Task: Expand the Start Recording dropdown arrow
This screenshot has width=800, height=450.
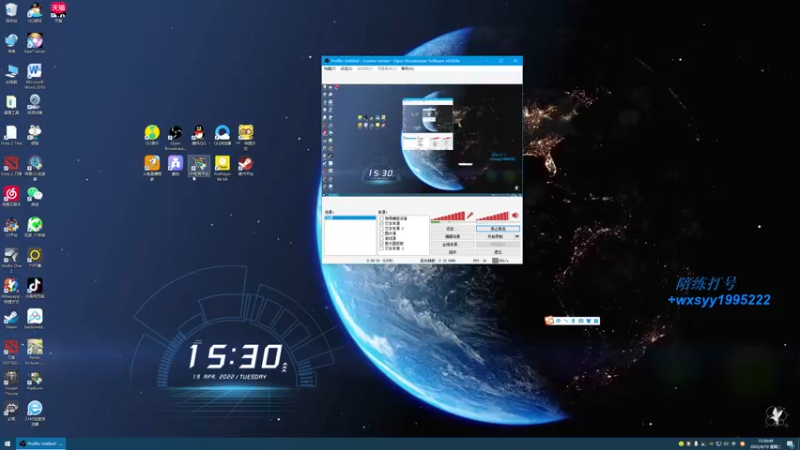Action: 517,237
